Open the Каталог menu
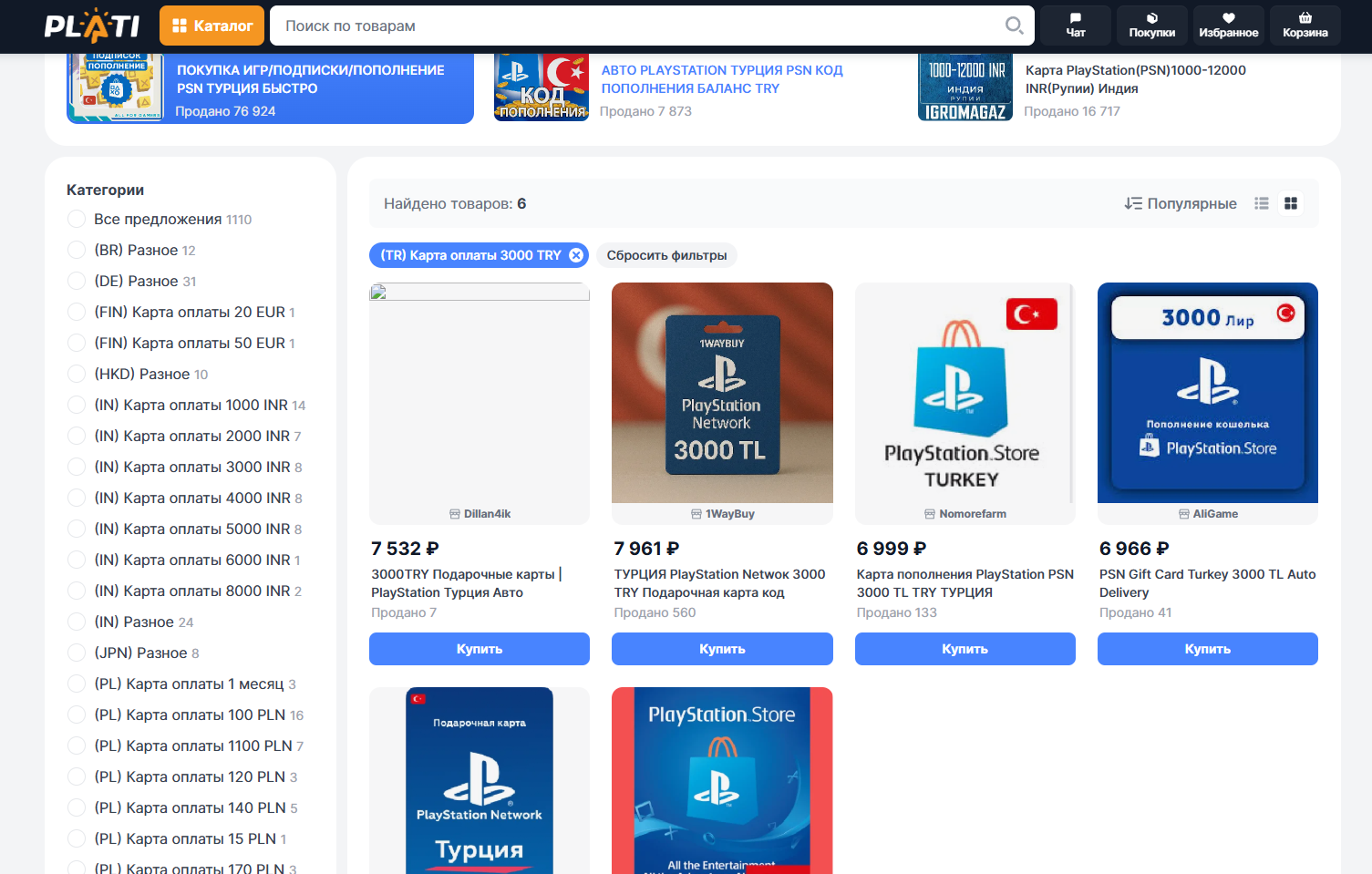 211,26
